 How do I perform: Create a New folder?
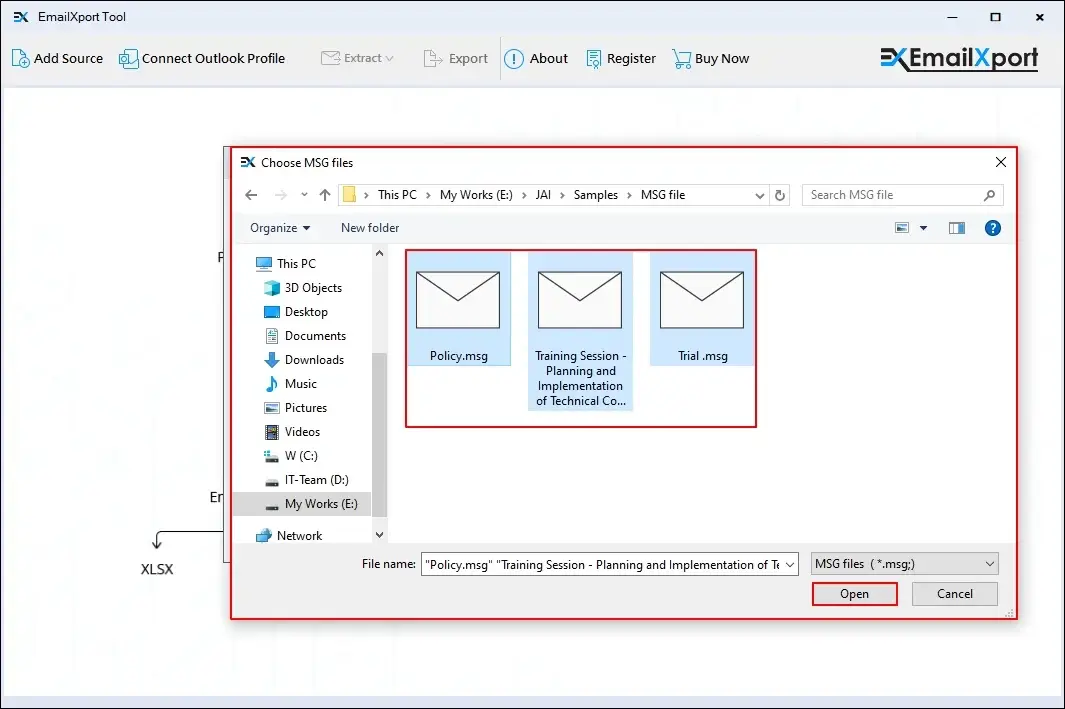pyautogui.click(x=370, y=228)
